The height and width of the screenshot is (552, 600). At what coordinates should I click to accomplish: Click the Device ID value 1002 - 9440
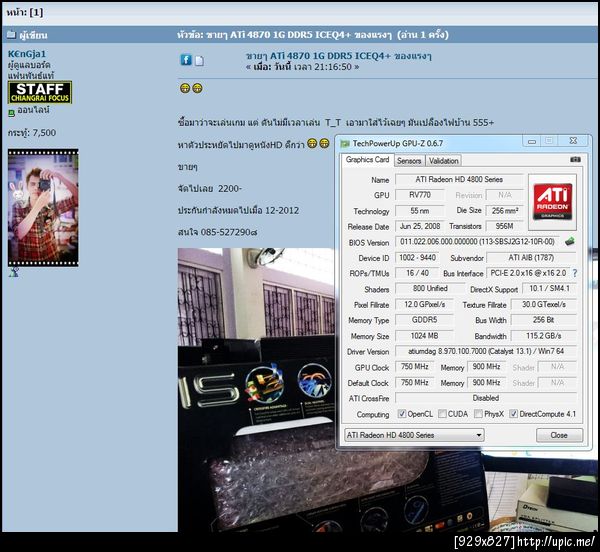(417, 257)
